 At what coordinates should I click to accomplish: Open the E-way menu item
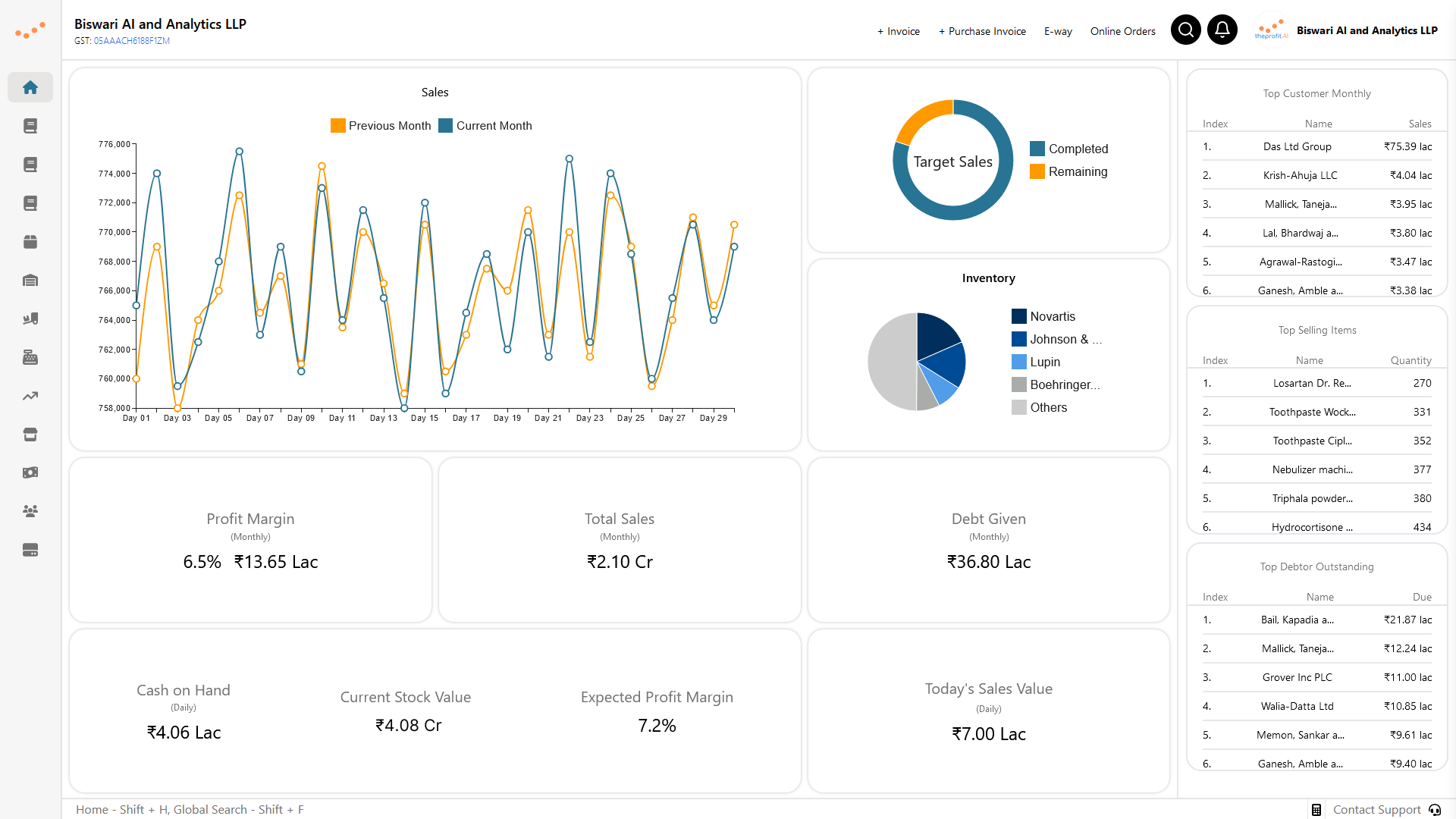(1058, 31)
